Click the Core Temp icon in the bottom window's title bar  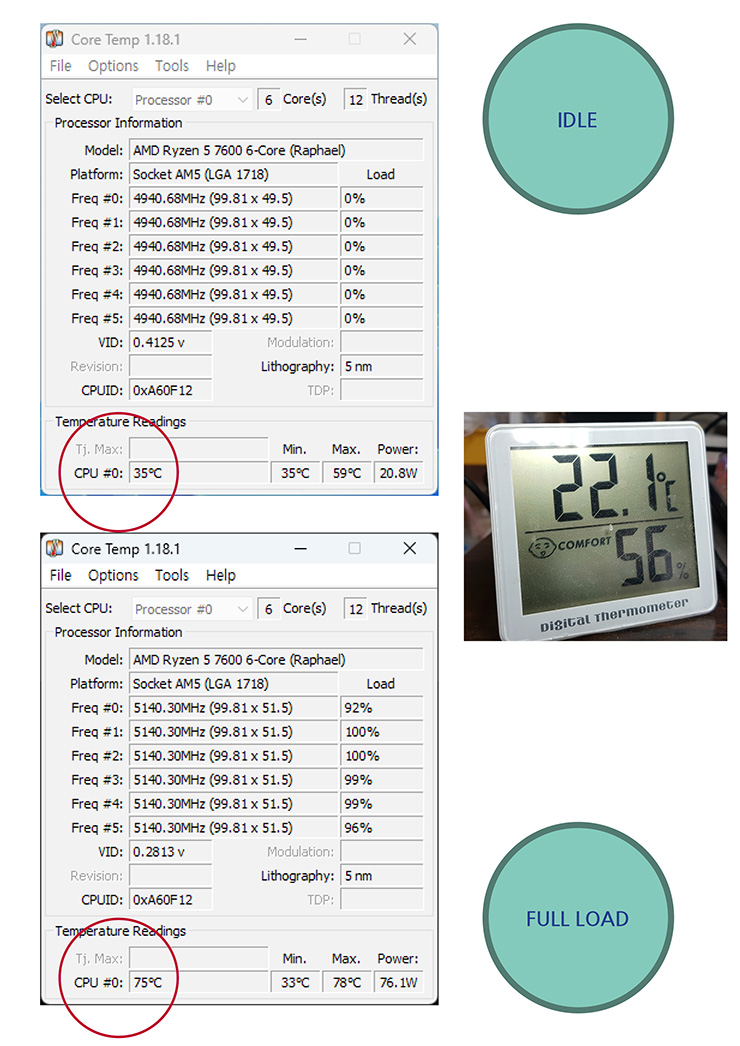coord(56,549)
